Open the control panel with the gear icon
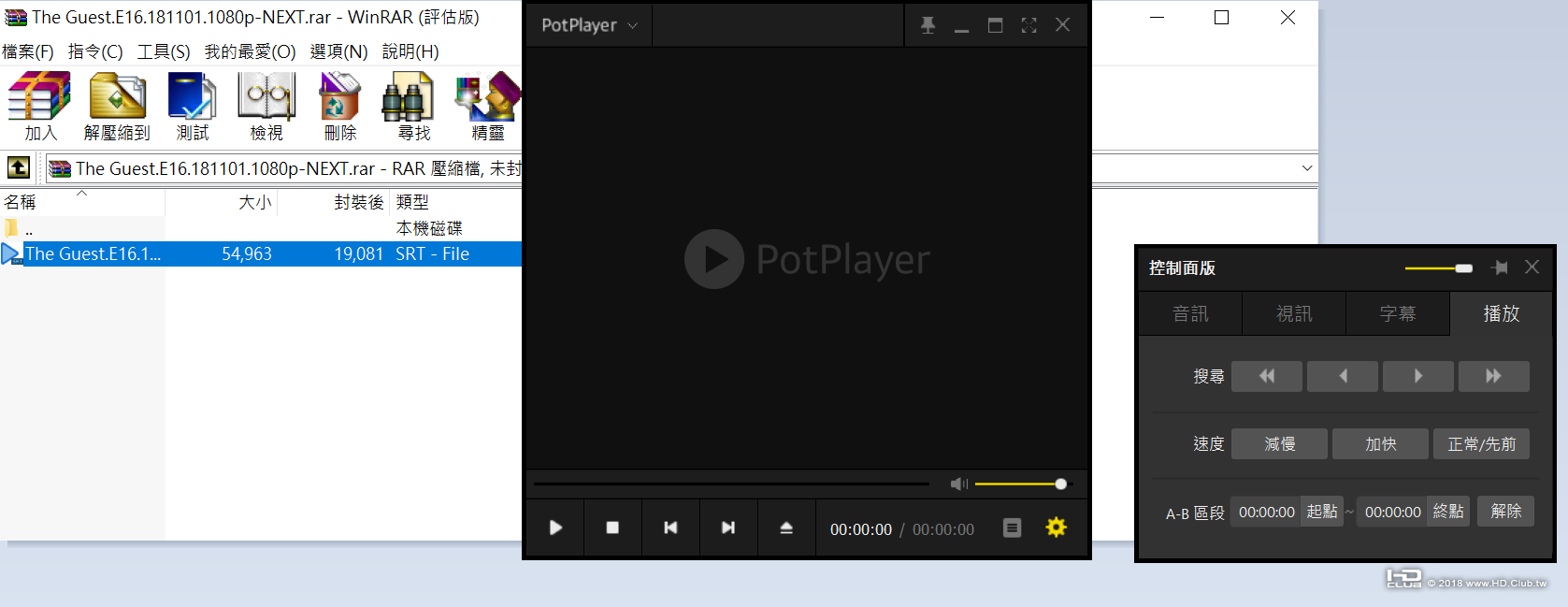Screen dimensions: 1568x607 (1057, 528)
